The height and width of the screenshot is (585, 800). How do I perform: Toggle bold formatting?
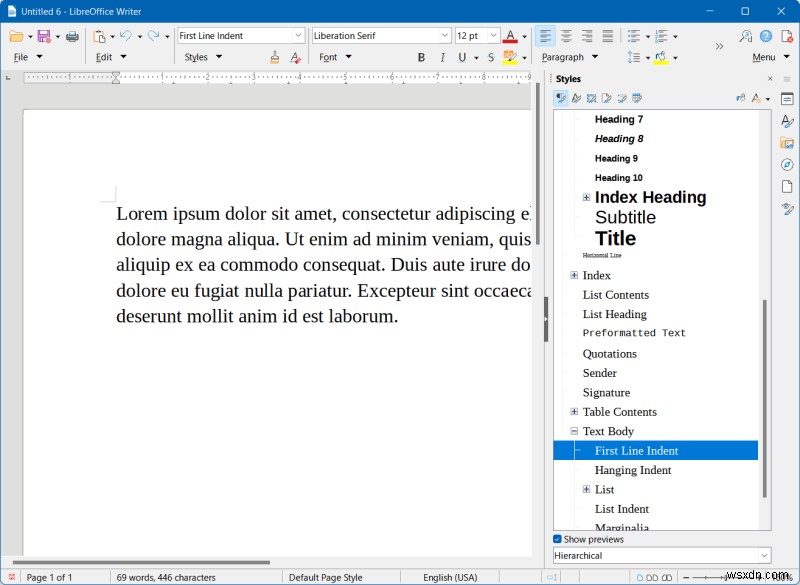(x=421, y=57)
